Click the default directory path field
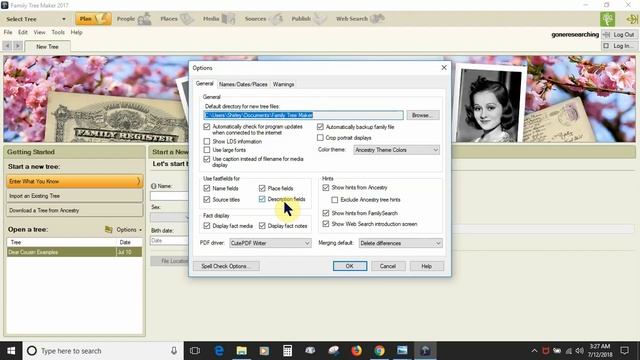 click(x=303, y=115)
